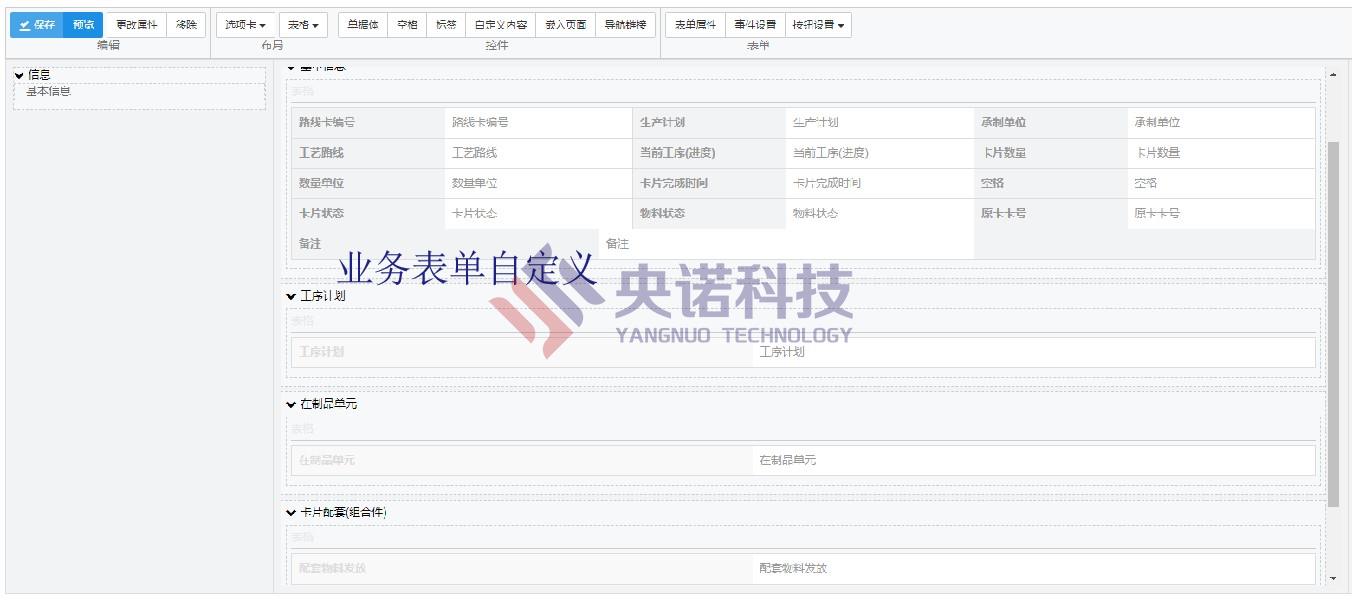Collapse the 工序计划 section
The height and width of the screenshot is (602, 1353).
point(291,296)
